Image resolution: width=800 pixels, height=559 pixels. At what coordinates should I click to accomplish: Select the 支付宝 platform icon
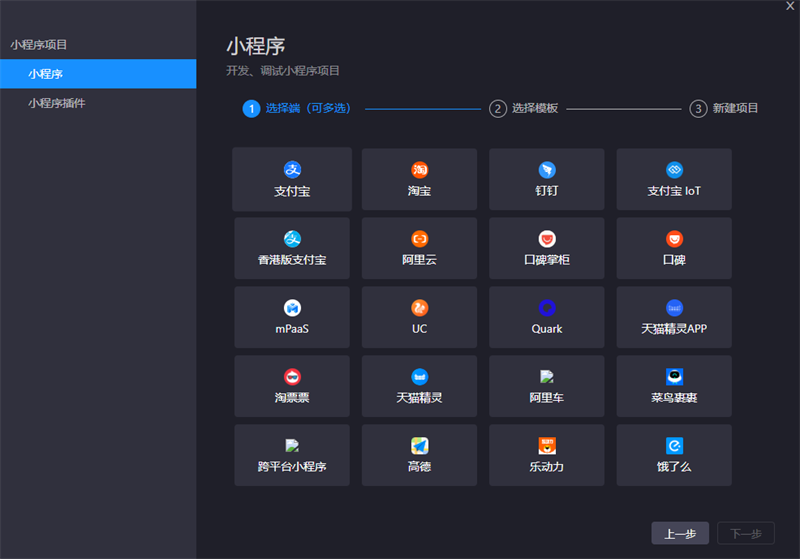[x=292, y=170]
